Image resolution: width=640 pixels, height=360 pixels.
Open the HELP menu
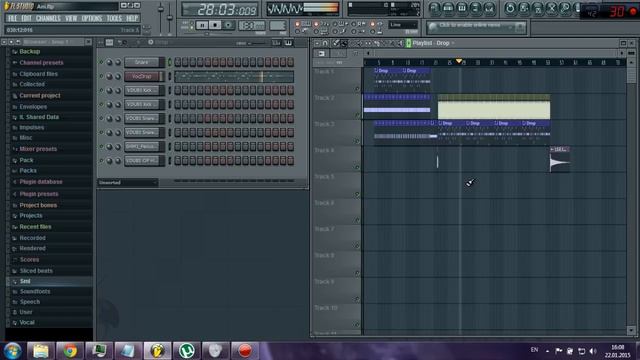click(x=132, y=18)
